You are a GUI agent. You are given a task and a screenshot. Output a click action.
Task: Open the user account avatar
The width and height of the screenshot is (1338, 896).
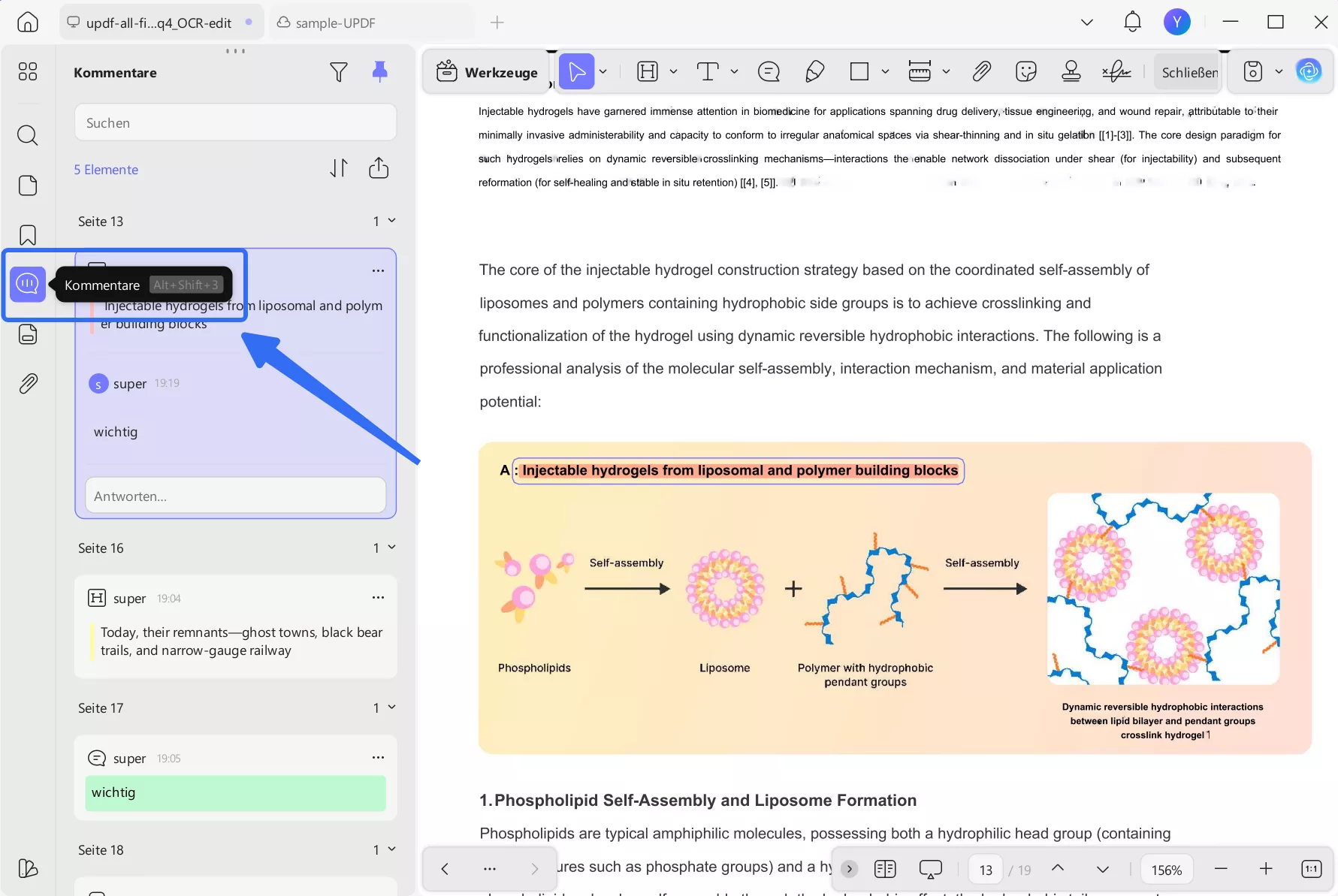tap(1177, 22)
